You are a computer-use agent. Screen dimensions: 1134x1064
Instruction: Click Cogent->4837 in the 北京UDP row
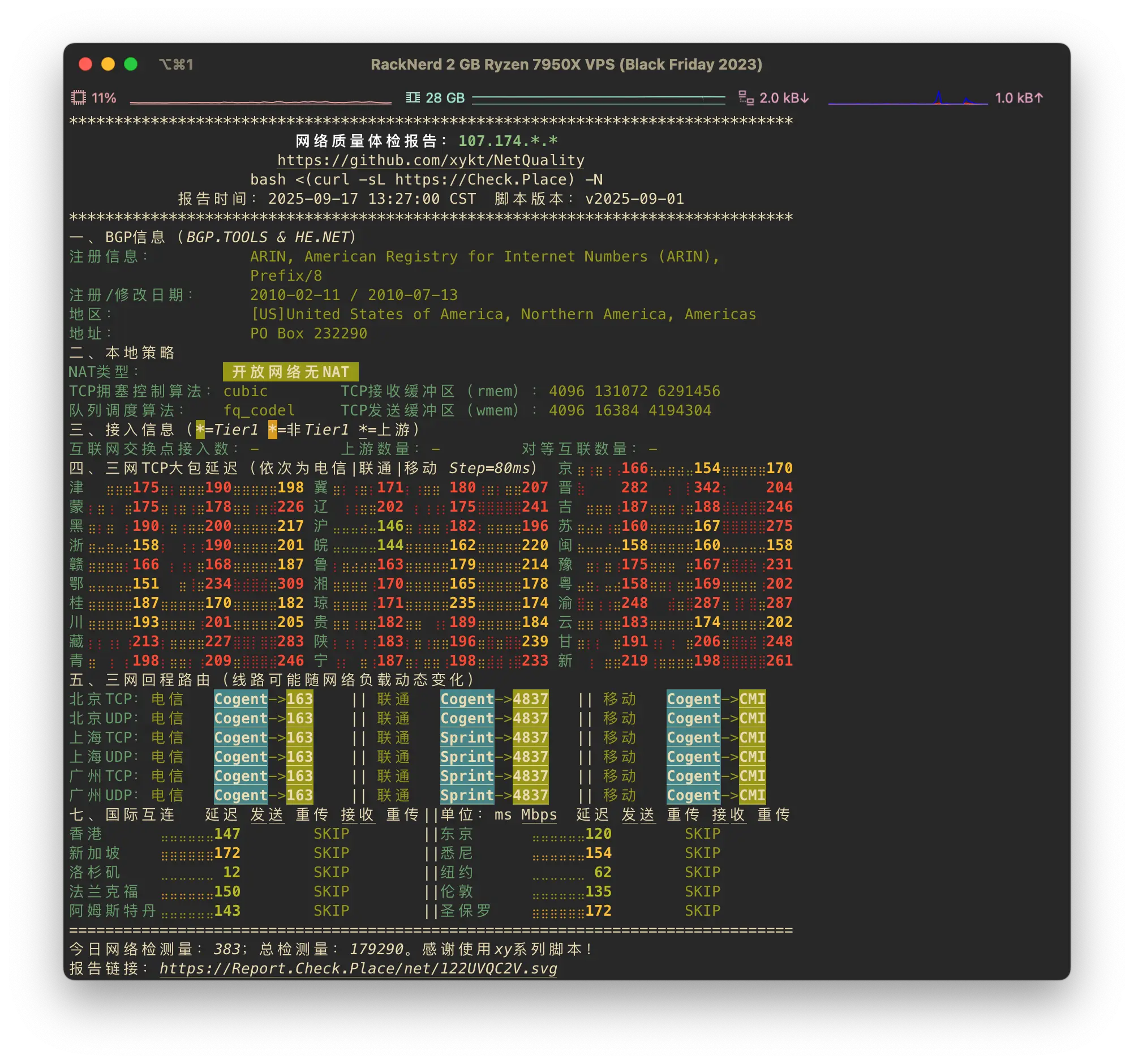pyautogui.click(x=494, y=718)
